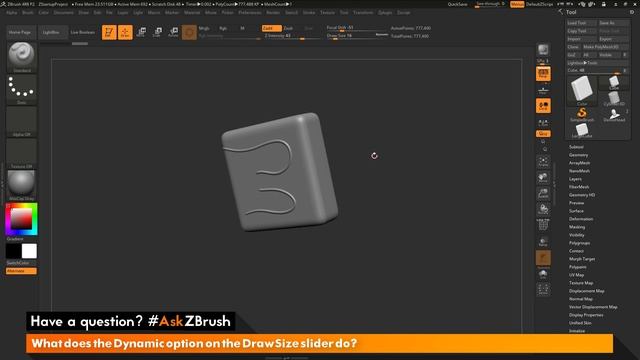Click the black secondary color swatch
This screenshot has width=640, height=360.
click(x=13, y=251)
